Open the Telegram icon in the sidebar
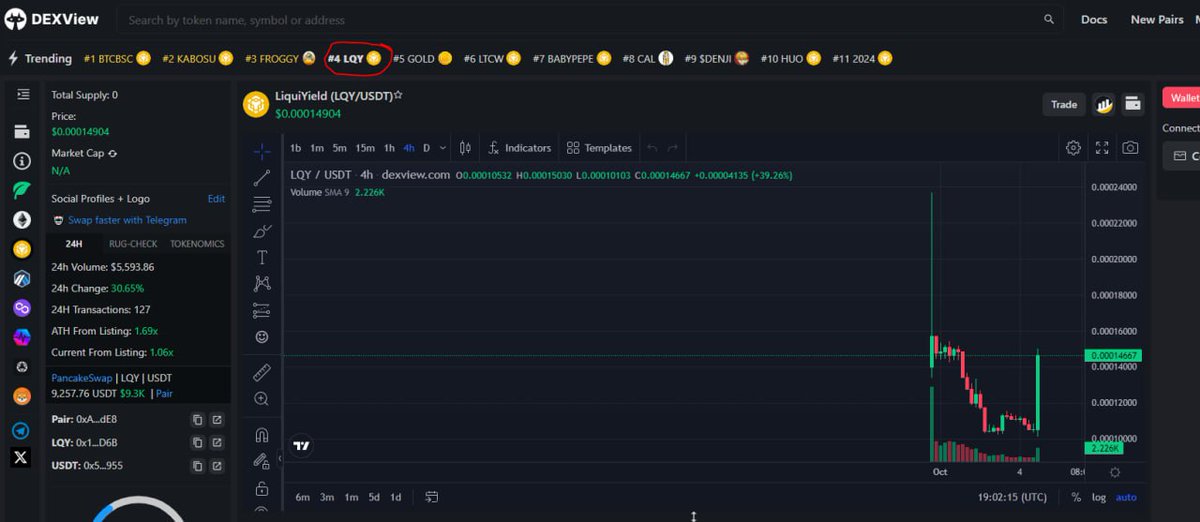 click(21, 431)
